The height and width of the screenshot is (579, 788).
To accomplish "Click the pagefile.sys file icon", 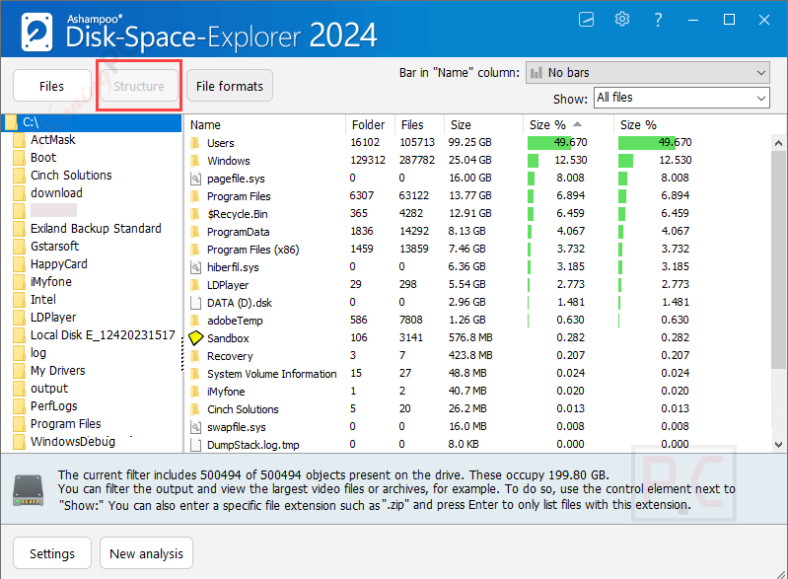I will [195, 178].
